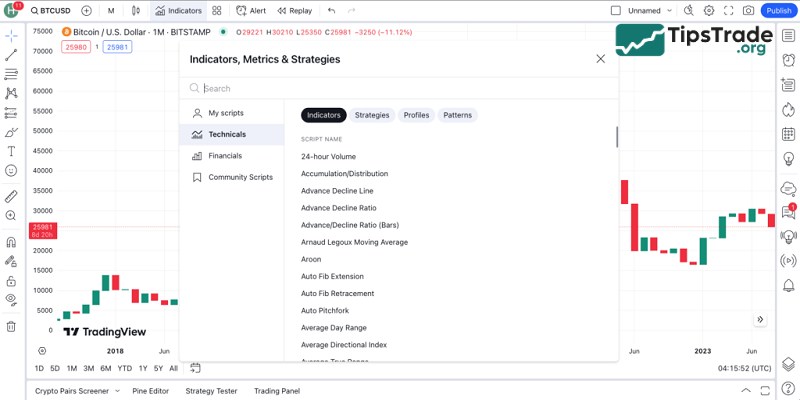The image size is (800, 400).
Task: Click the blue Publish button
Action: [778, 11]
